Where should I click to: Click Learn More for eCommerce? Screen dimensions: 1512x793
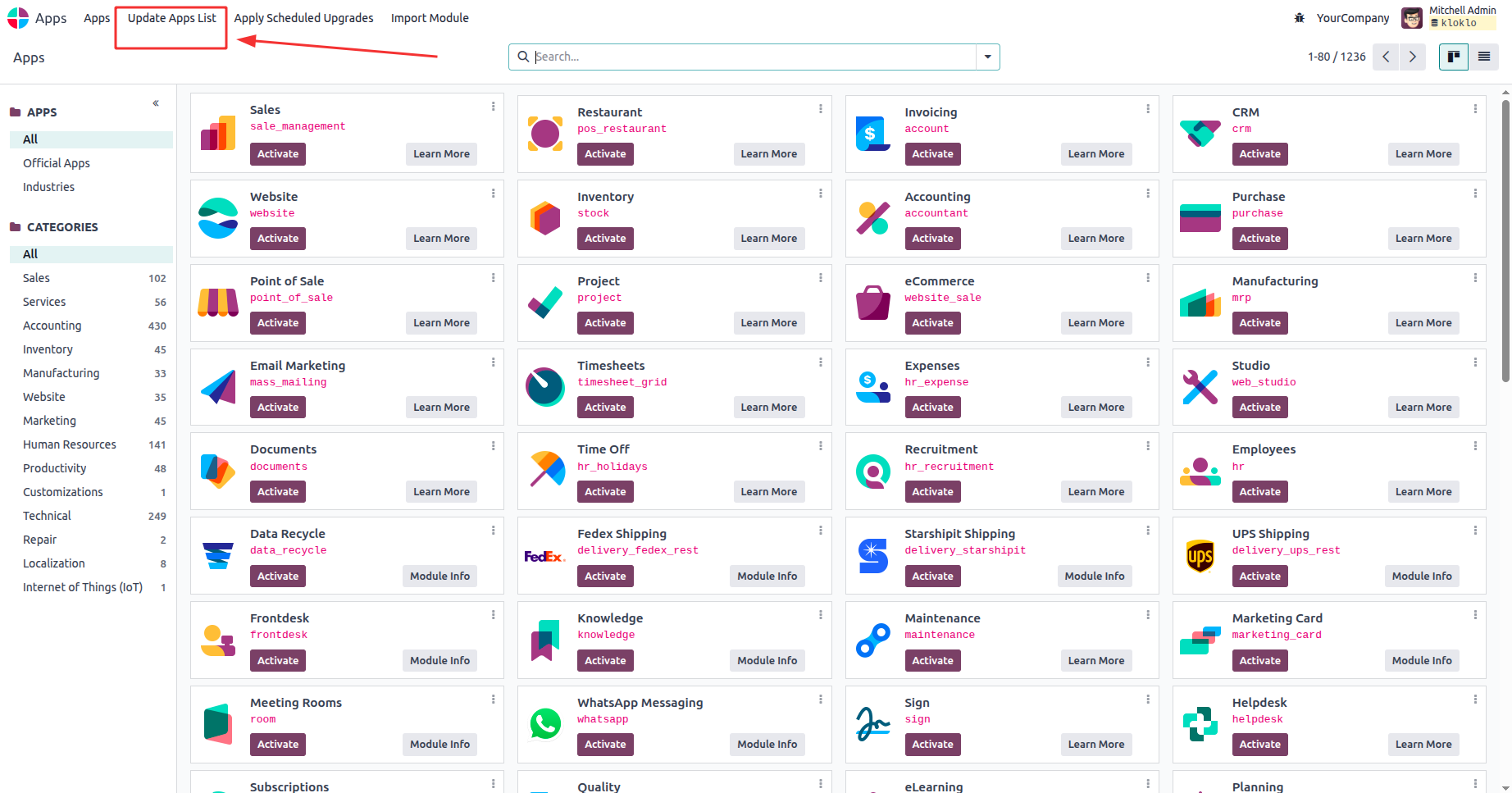(1095, 323)
